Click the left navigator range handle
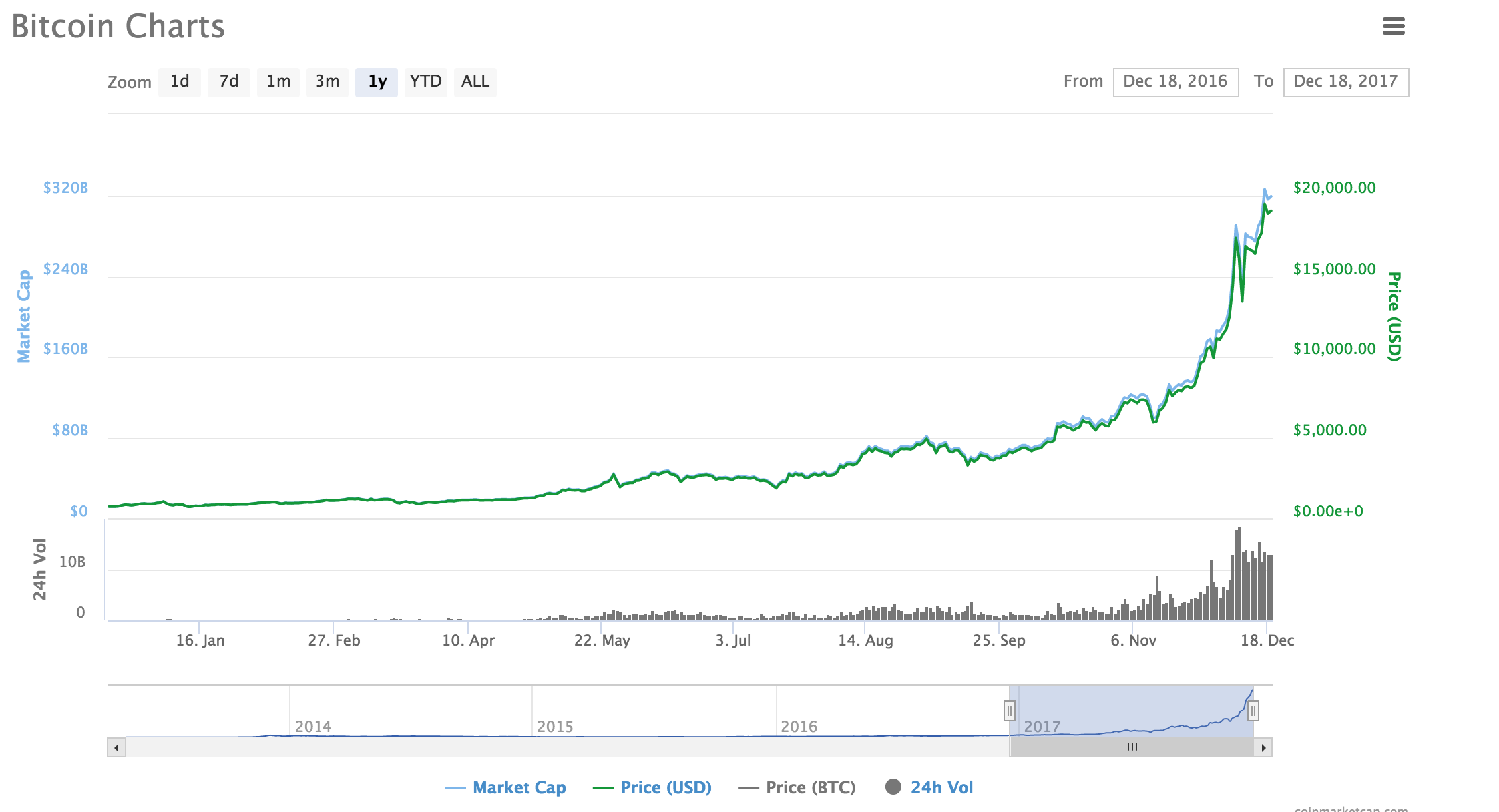 (1010, 711)
